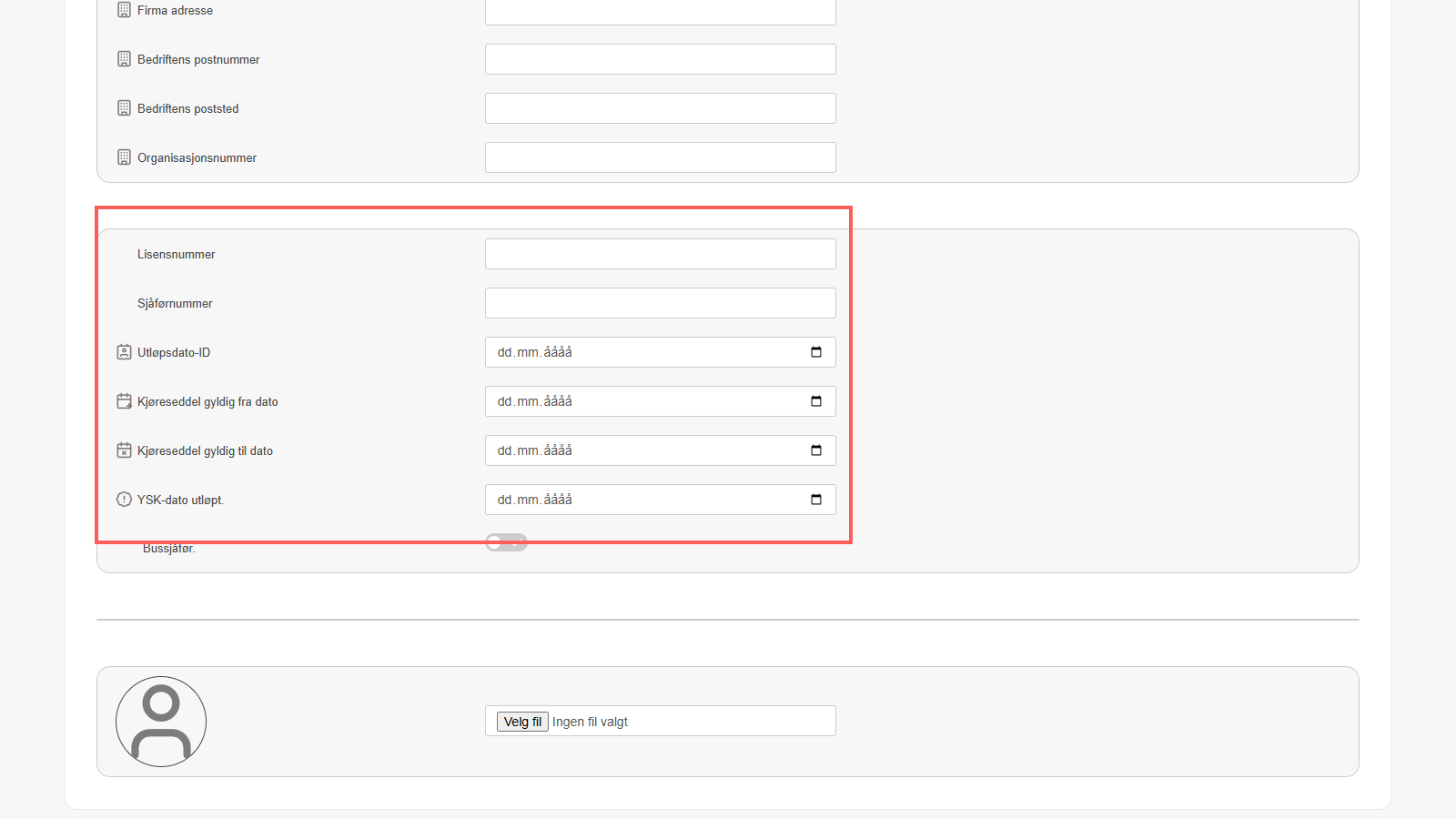Click the Velg fil button

[x=522, y=722]
